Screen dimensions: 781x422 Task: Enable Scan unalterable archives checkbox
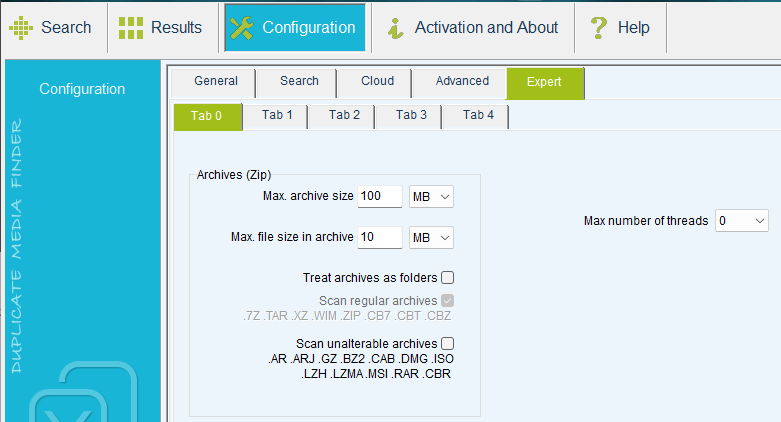pos(447,343)
